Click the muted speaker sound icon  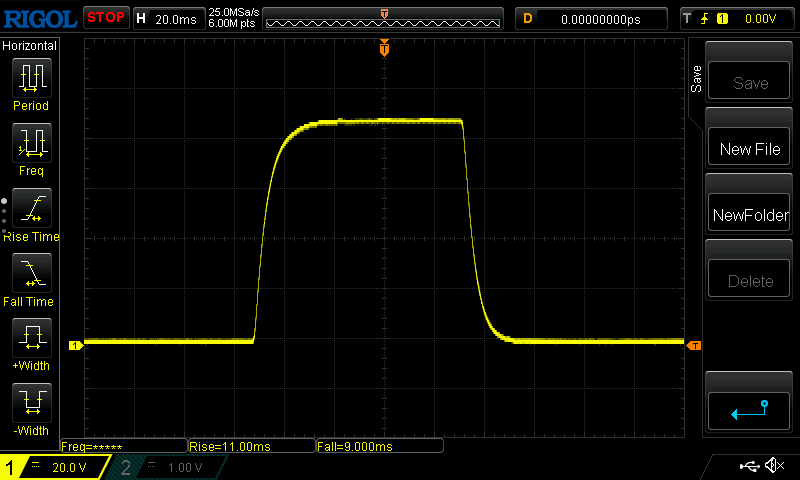point(774,465)
